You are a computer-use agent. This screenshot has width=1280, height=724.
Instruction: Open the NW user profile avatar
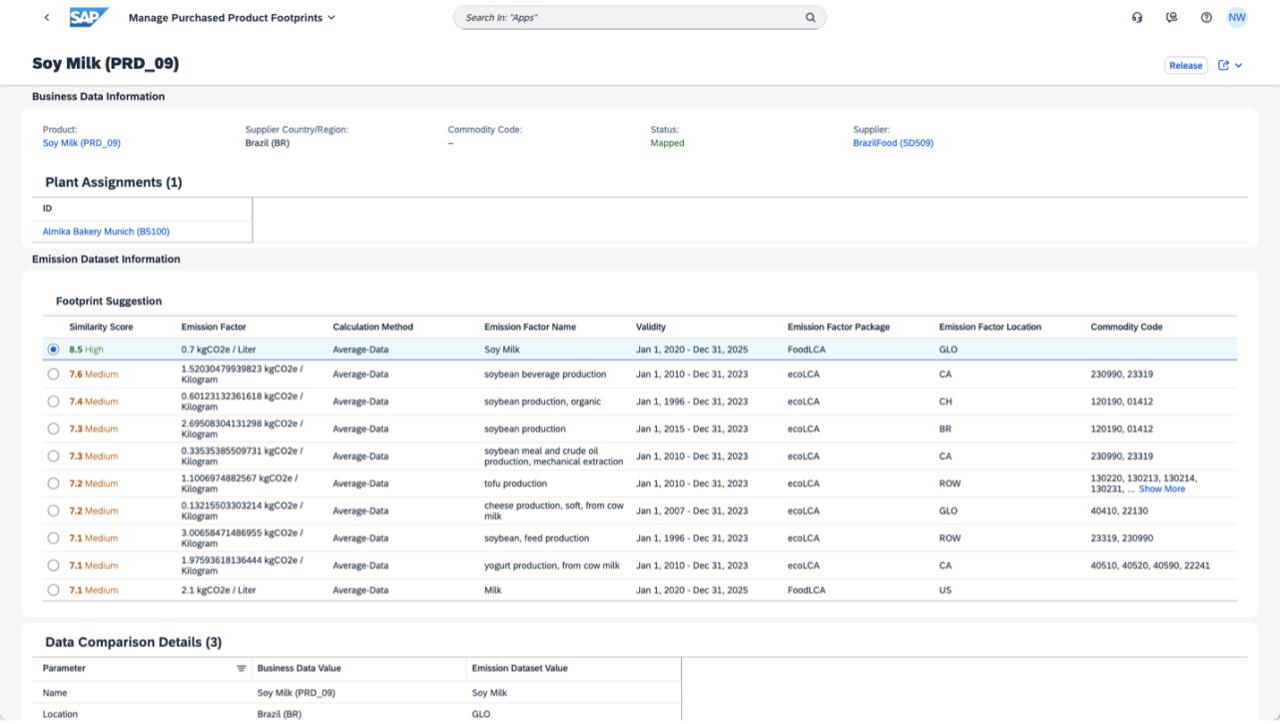tap(1237, 18)
